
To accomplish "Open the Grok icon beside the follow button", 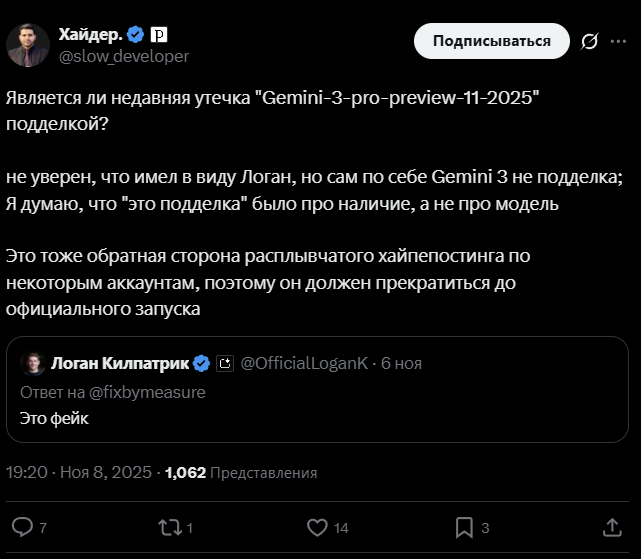I will (x=590, y=41).
